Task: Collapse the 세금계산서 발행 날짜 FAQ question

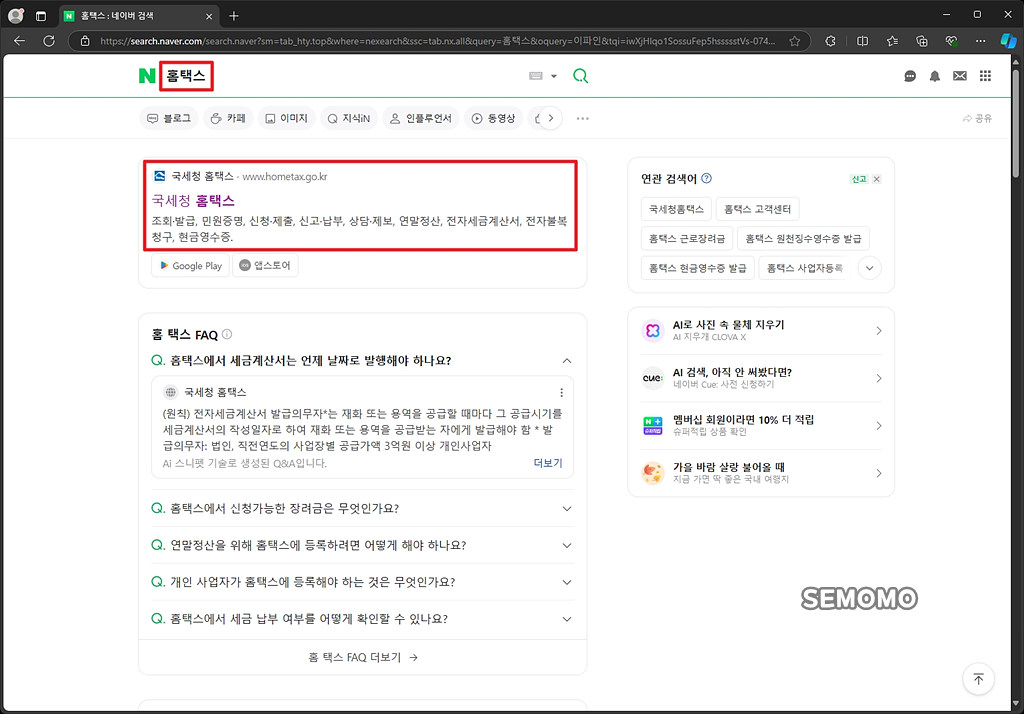Action: [x=362, y=361]
